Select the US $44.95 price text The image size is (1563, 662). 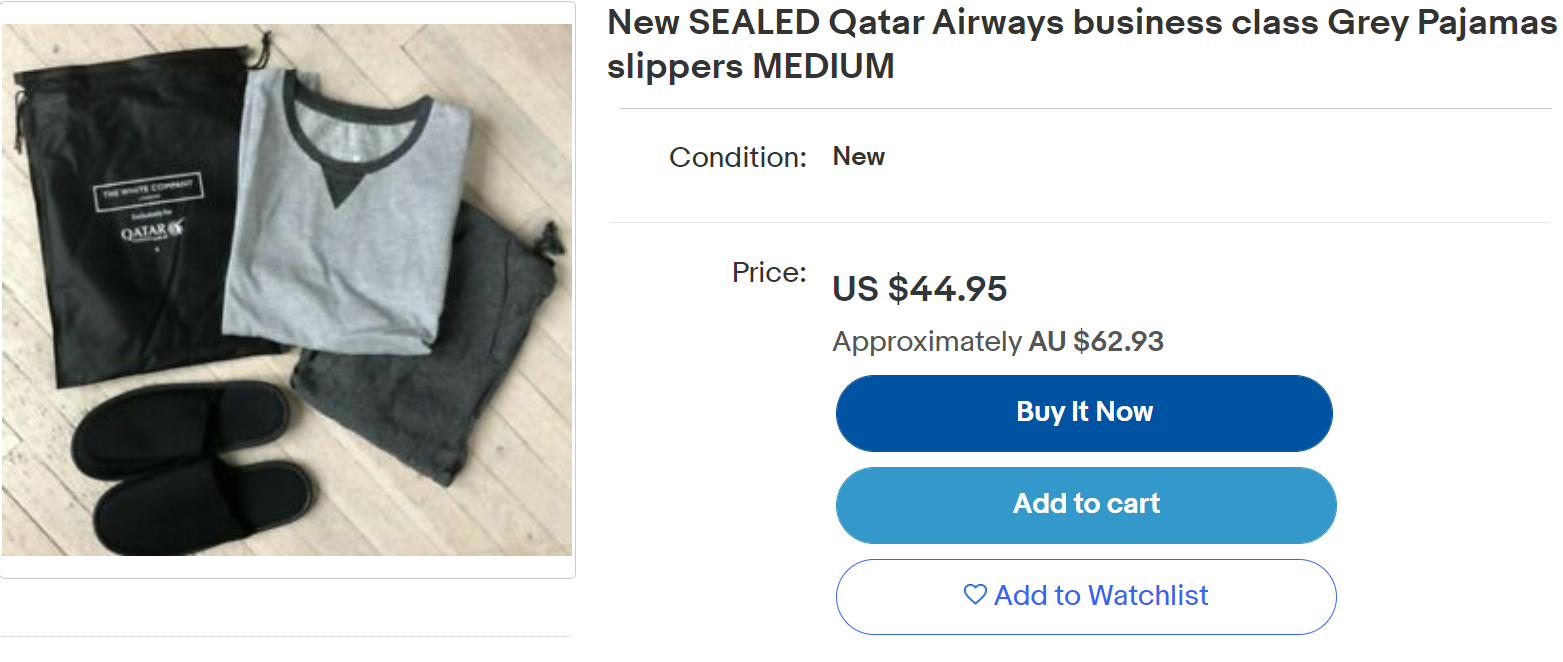click(920, 289)
